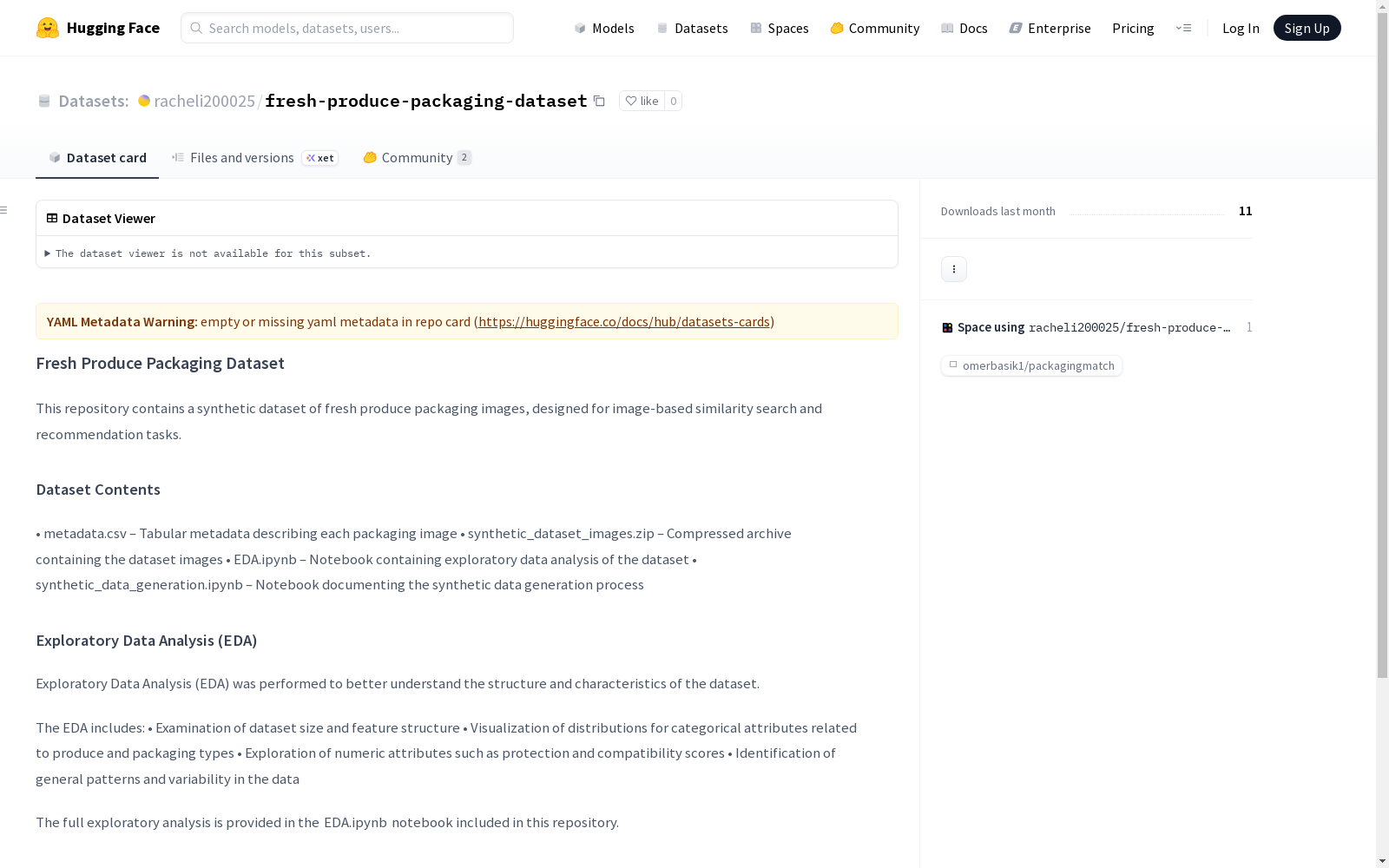Open the three-dot options menu in sidebar
The width and height of the screenshot is (1389, 868).
953,269
